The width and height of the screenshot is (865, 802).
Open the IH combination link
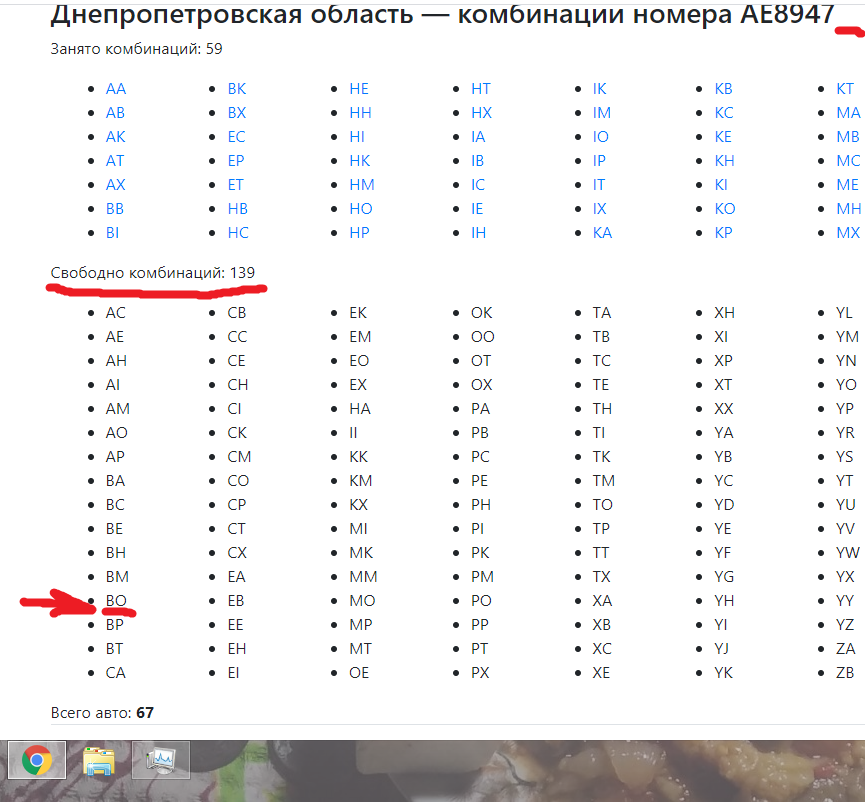[479, 233]
